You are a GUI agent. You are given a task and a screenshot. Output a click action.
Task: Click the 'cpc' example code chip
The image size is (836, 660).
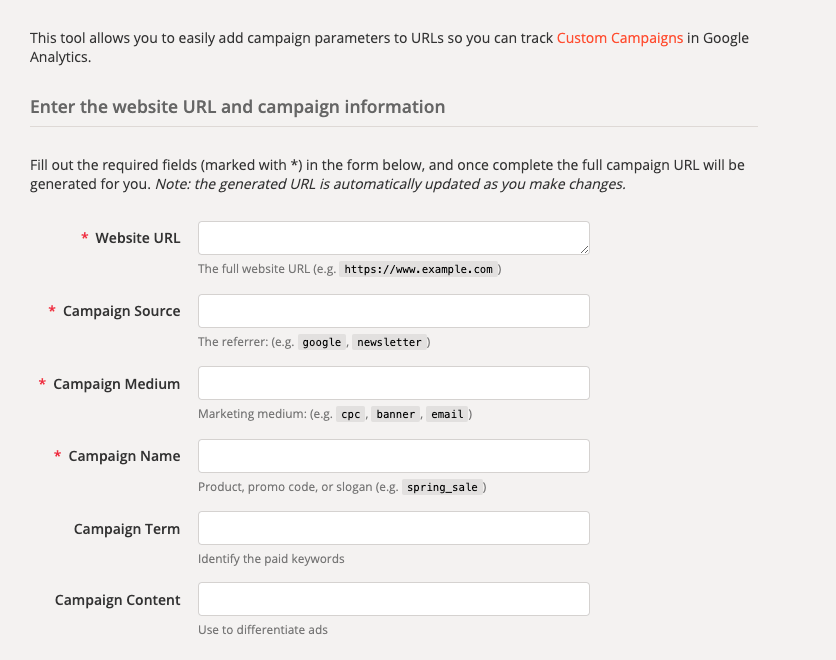[350, 414]
